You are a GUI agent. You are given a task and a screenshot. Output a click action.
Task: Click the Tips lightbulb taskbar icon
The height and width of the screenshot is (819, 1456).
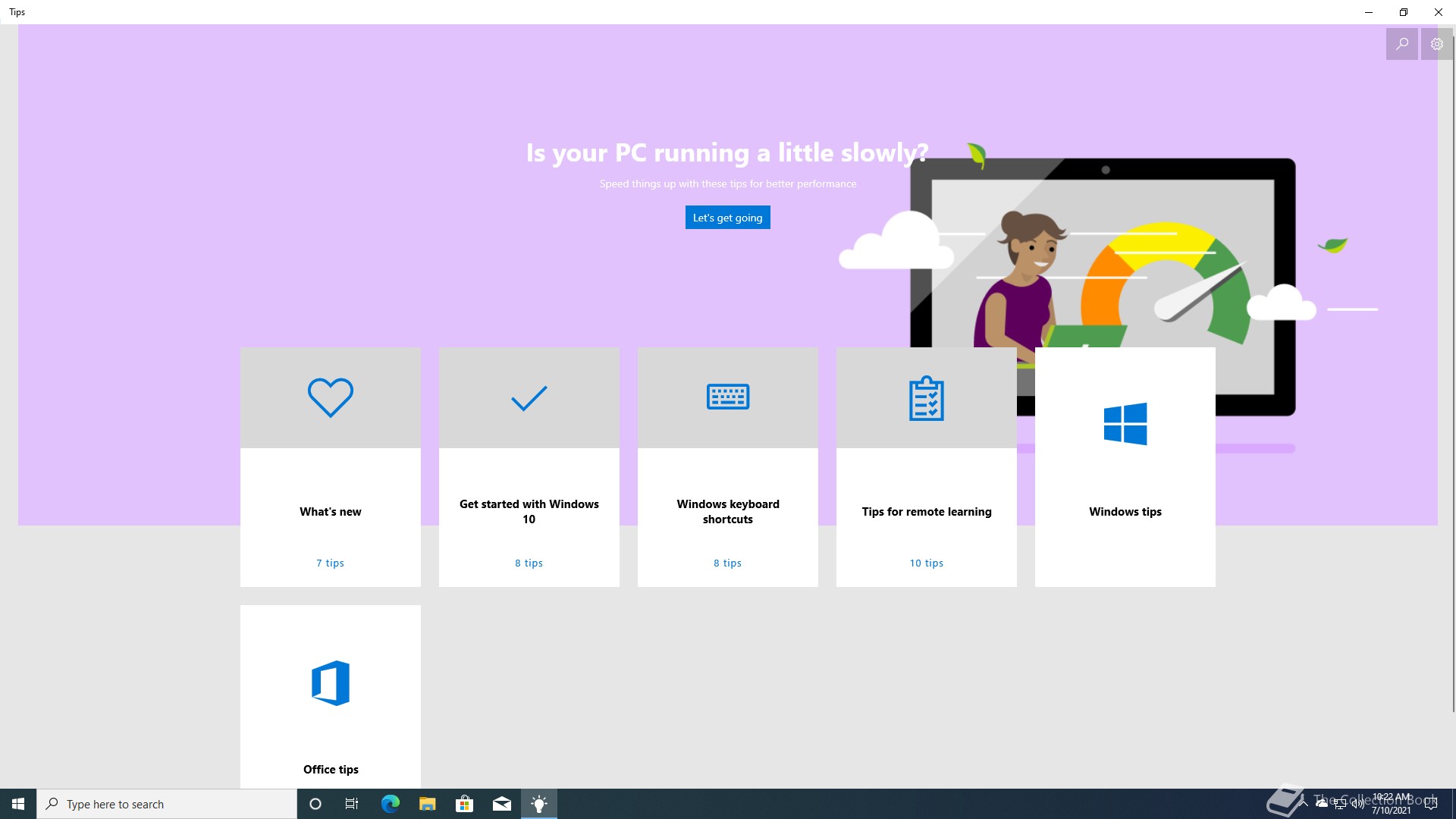click(x=539, y=804)
